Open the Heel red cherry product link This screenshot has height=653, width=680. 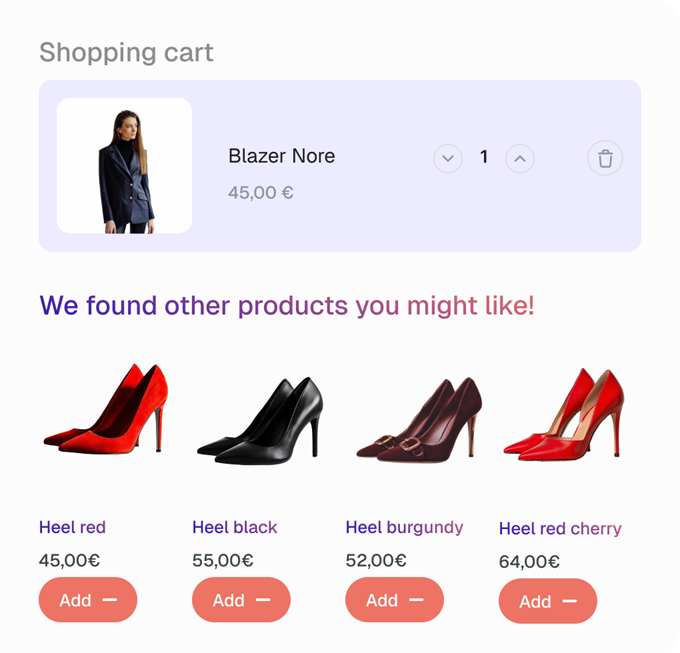click(x=560, y=529)
